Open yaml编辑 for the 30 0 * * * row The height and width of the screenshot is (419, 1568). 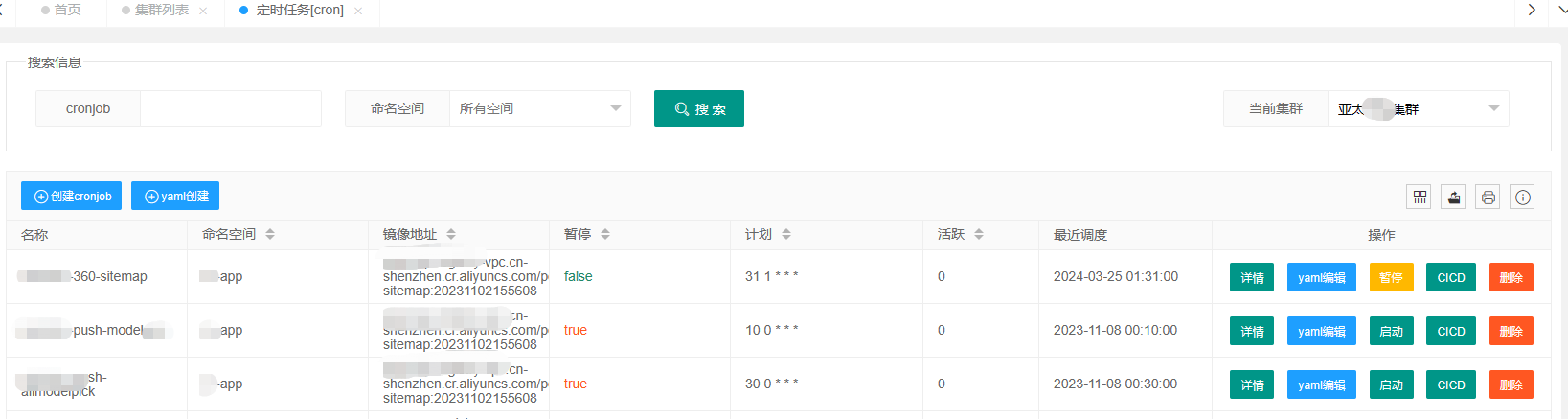click(x=1322, y=384)
